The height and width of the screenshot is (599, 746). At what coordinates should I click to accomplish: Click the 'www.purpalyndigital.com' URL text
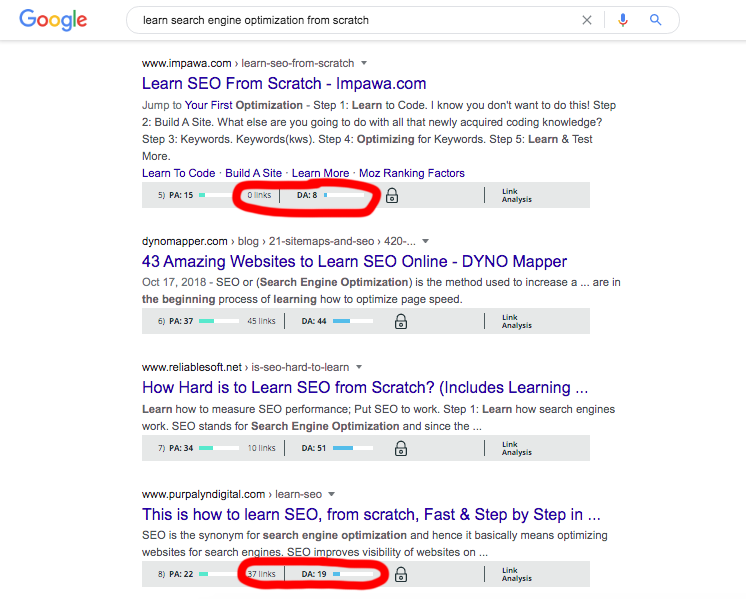coord(203,494)
